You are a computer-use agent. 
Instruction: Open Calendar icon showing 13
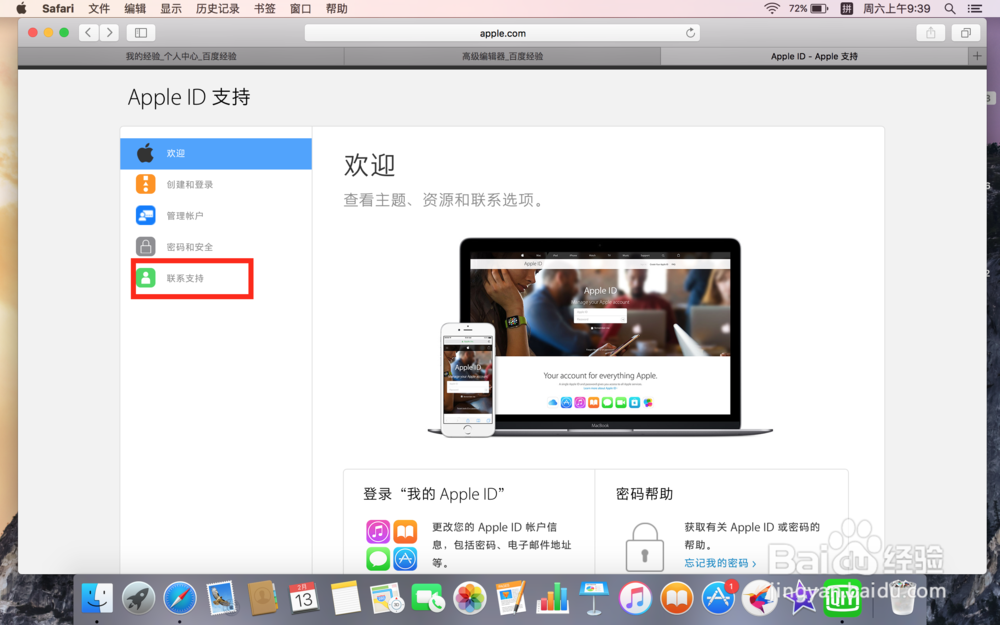[304, 598]
